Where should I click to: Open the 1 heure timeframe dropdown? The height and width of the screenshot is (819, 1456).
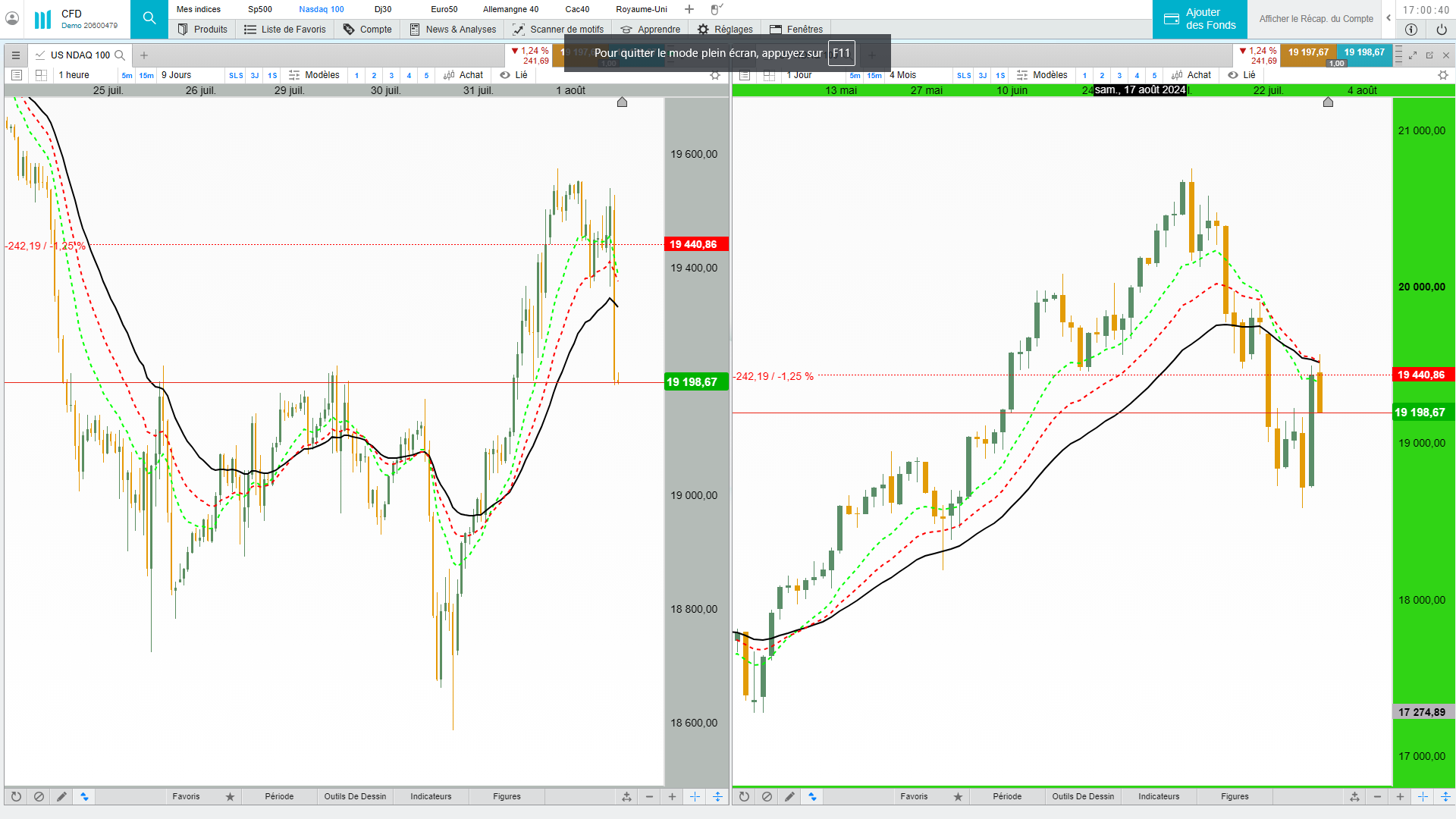(74, 75)
